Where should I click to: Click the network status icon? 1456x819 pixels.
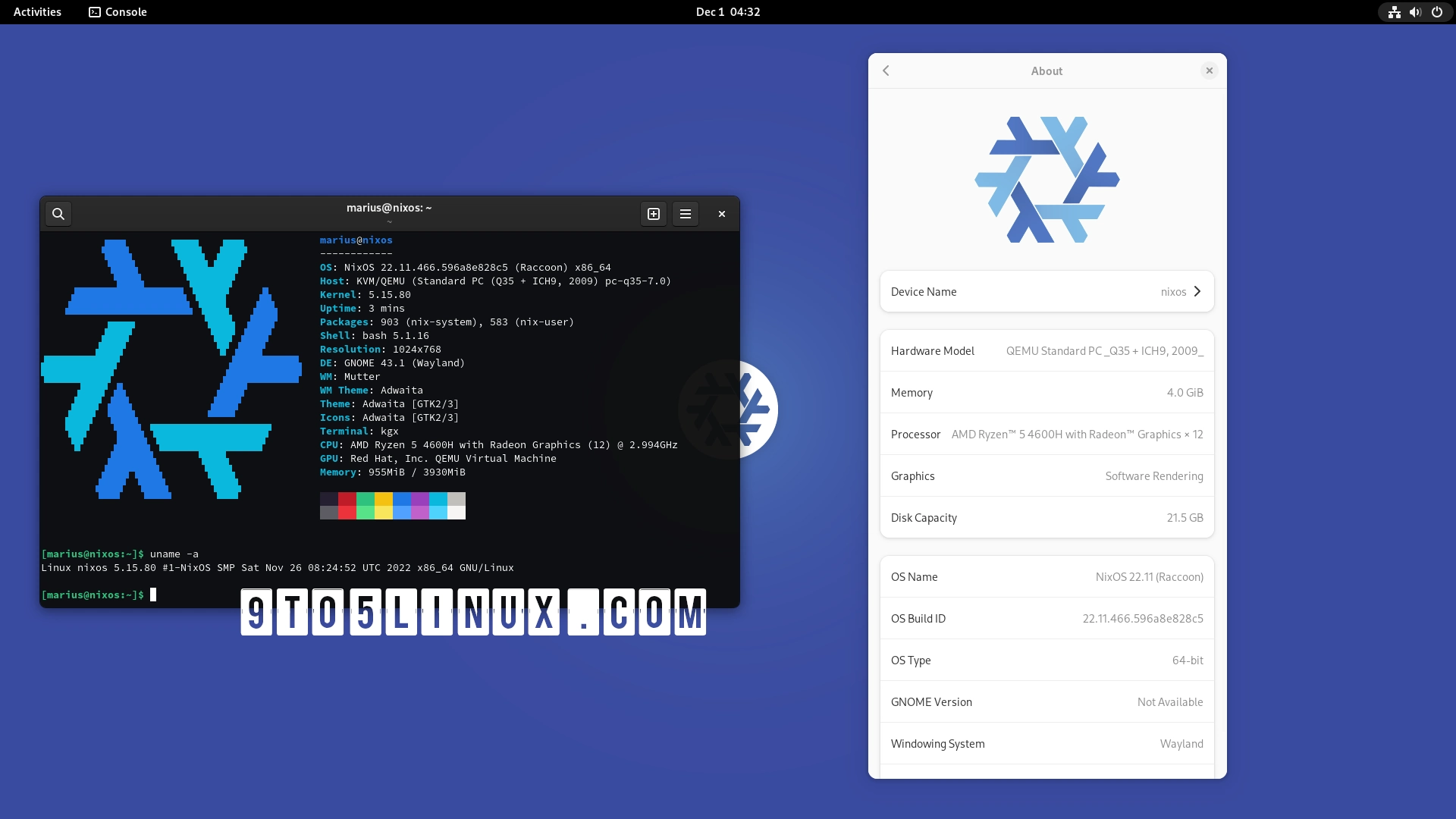tap(1394, 12)
